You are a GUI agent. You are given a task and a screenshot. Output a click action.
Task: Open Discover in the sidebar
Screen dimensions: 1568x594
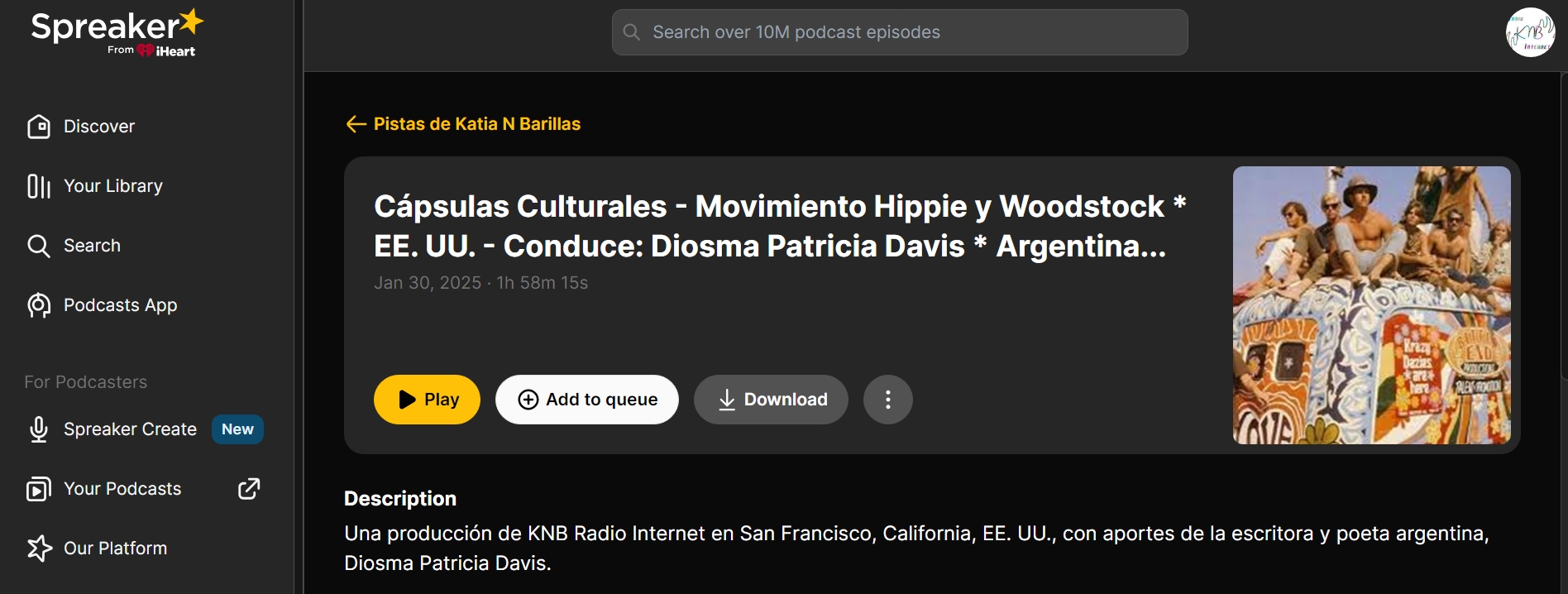coord(81,127)
